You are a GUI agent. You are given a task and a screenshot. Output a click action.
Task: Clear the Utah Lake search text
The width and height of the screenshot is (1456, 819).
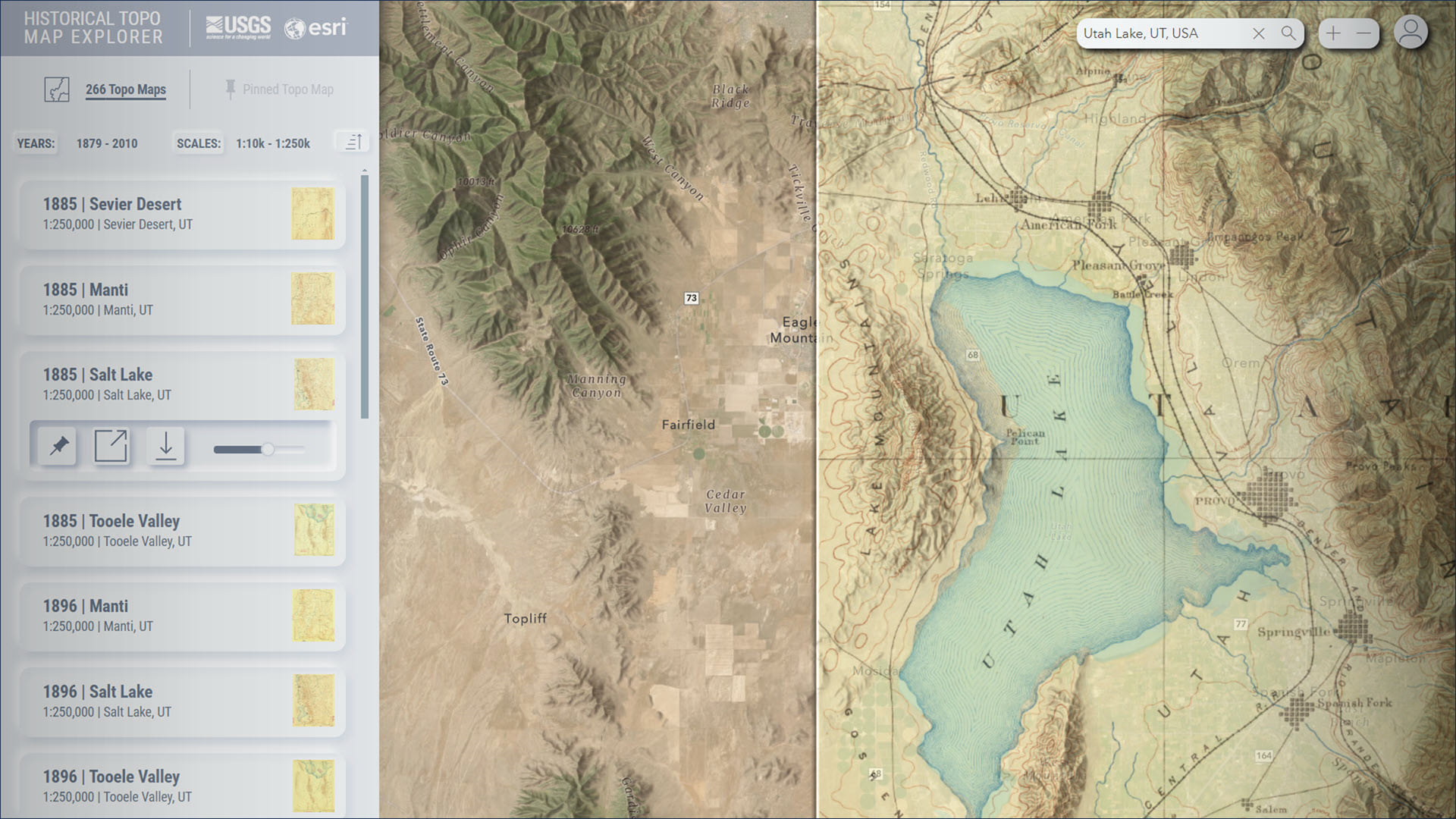pyautogui.click(x=1258, y=33)
